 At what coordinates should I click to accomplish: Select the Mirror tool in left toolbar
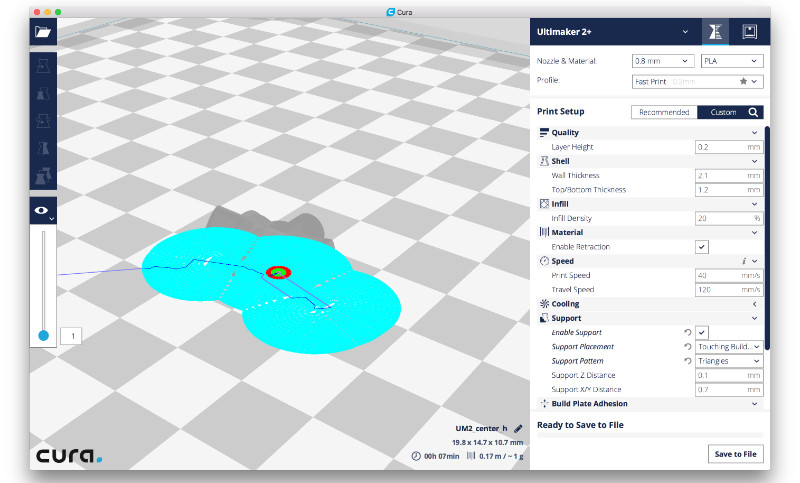tap(43, 148)
